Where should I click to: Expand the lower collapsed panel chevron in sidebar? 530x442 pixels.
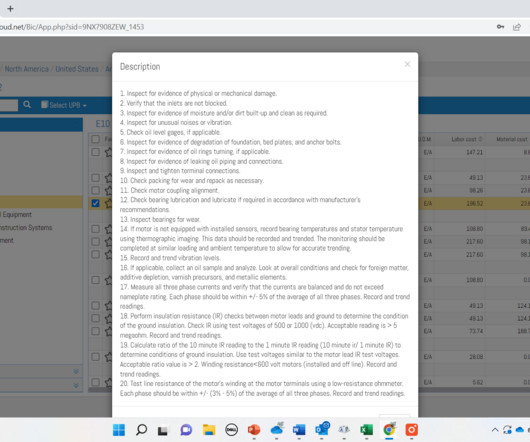pyautogui.click(x=76, y=385)
